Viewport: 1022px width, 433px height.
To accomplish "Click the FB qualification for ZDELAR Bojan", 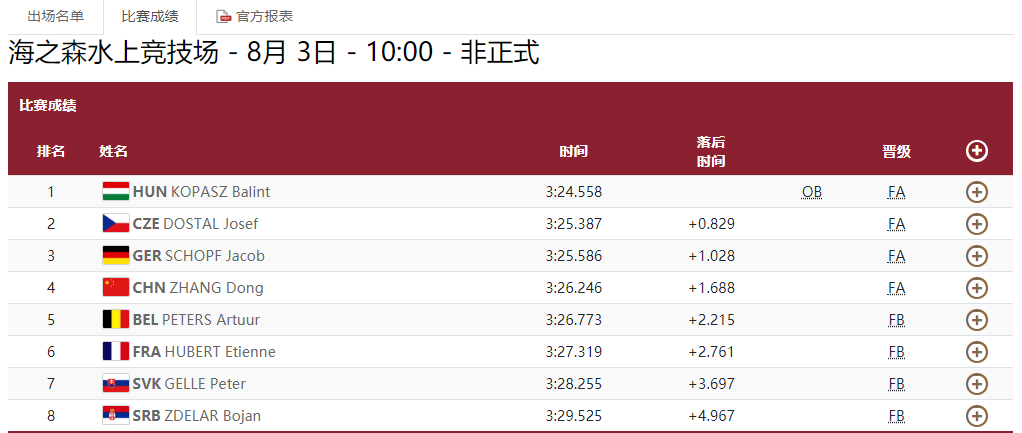I will tap(896, 416).
